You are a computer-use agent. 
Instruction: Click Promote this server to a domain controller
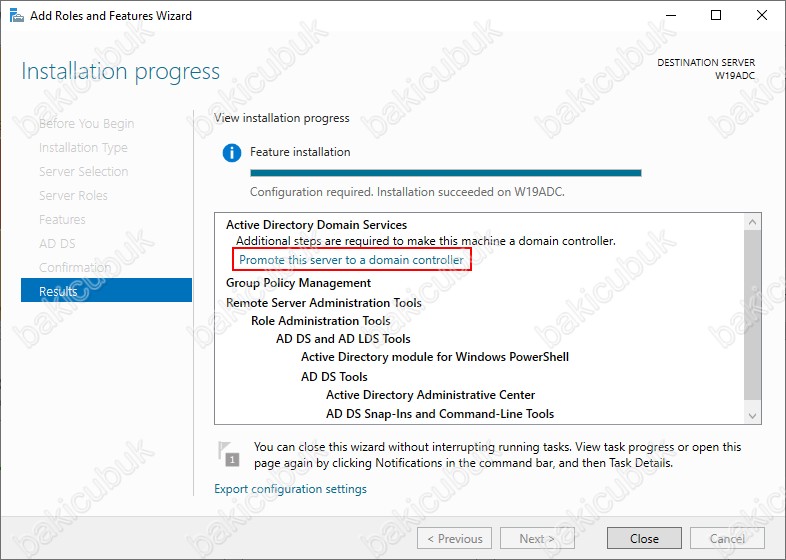pyautogui.click(x=351, y=260)
